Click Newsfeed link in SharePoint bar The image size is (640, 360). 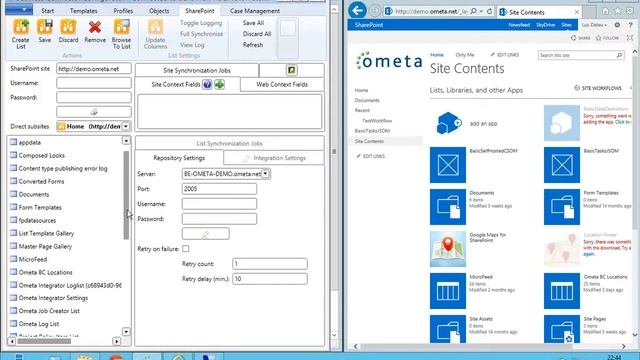coord(519,25)
